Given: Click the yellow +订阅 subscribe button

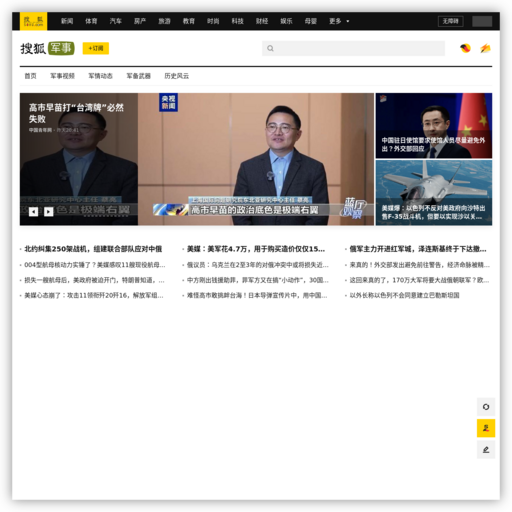Looking at the screenshot, I should coord(96,48).
